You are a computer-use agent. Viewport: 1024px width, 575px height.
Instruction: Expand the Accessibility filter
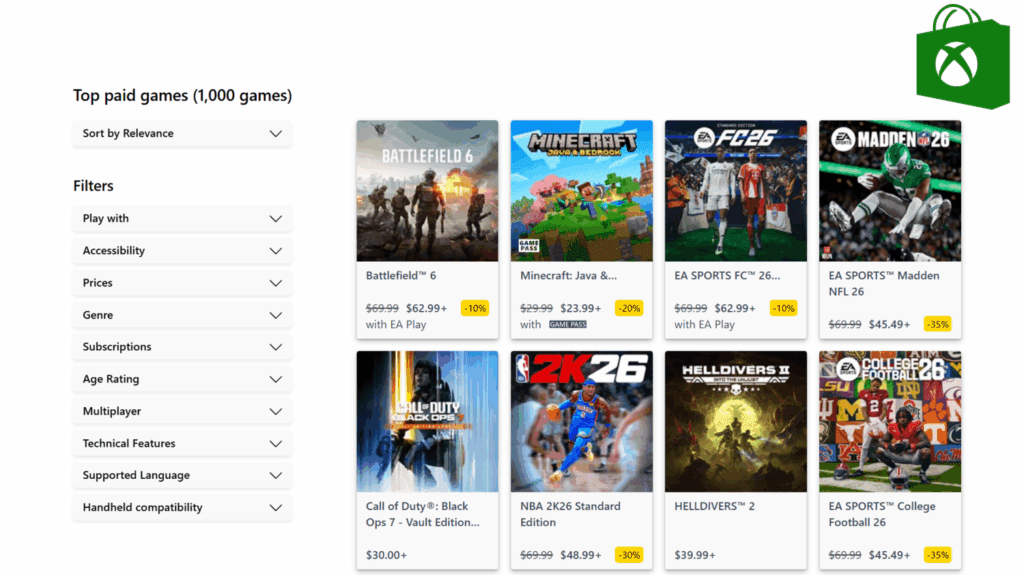pyautogui.click(x=182, y=251)
